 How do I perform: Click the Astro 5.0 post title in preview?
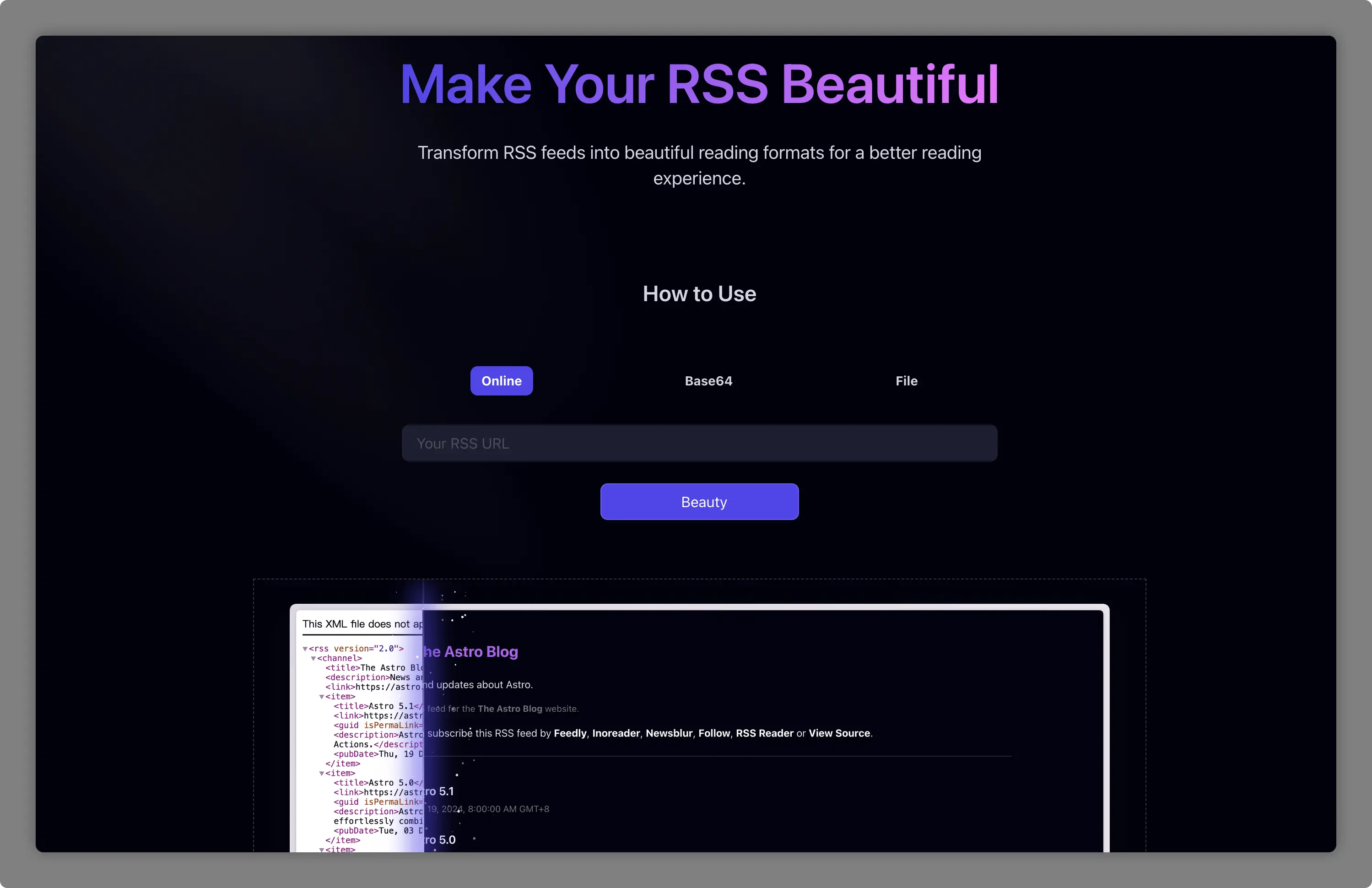click(440, 839)
